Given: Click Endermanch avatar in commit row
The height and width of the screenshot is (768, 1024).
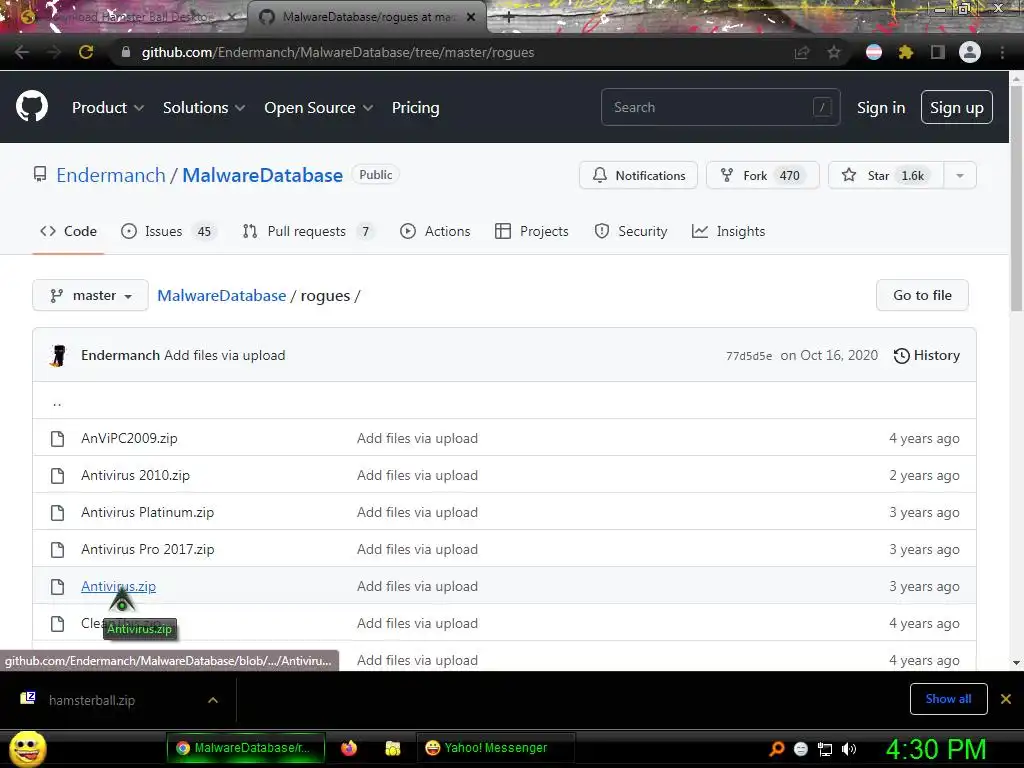Looking at the screenshot, I should coord(59,355).
